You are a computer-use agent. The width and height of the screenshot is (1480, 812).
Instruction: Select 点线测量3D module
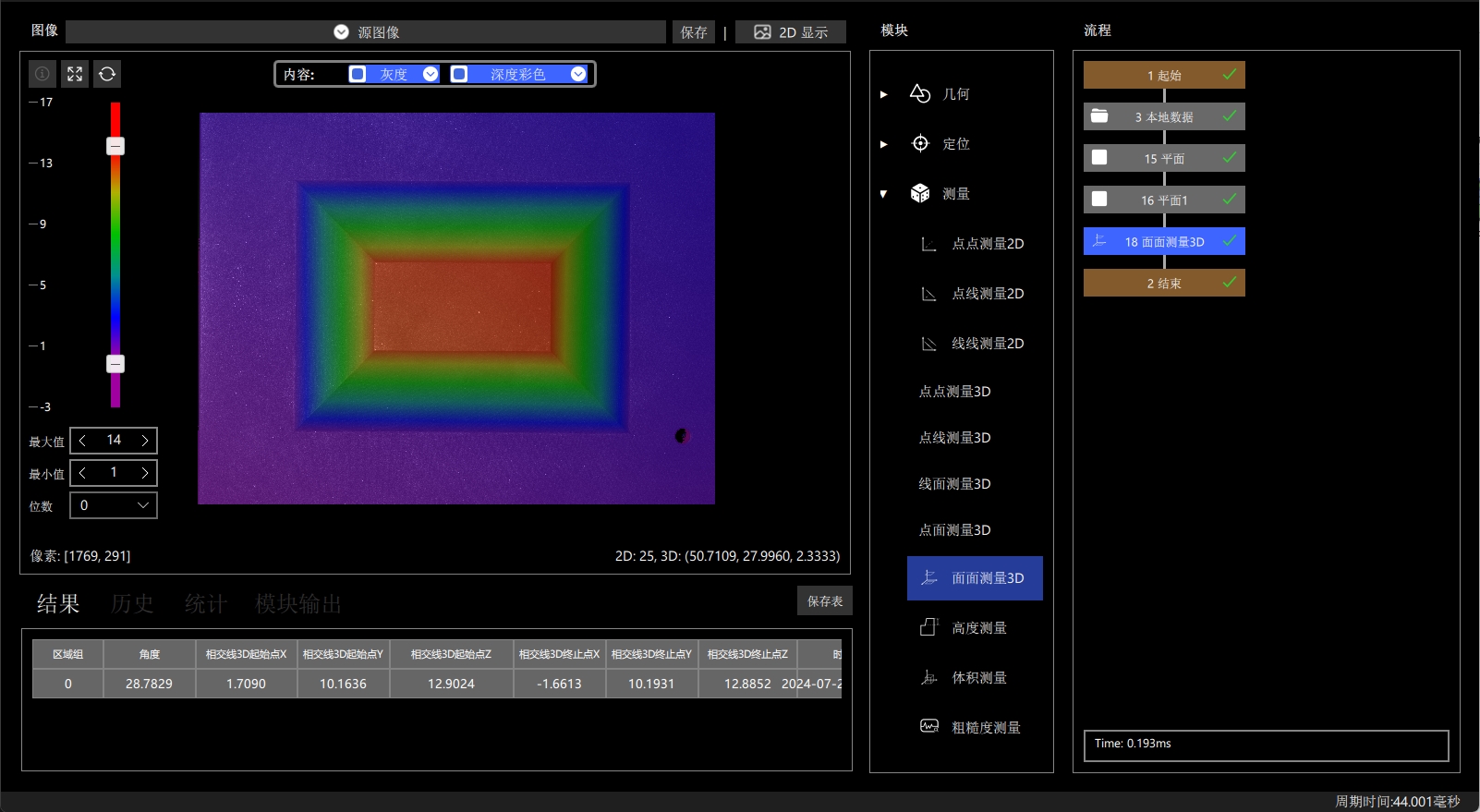tap(954, 438)
